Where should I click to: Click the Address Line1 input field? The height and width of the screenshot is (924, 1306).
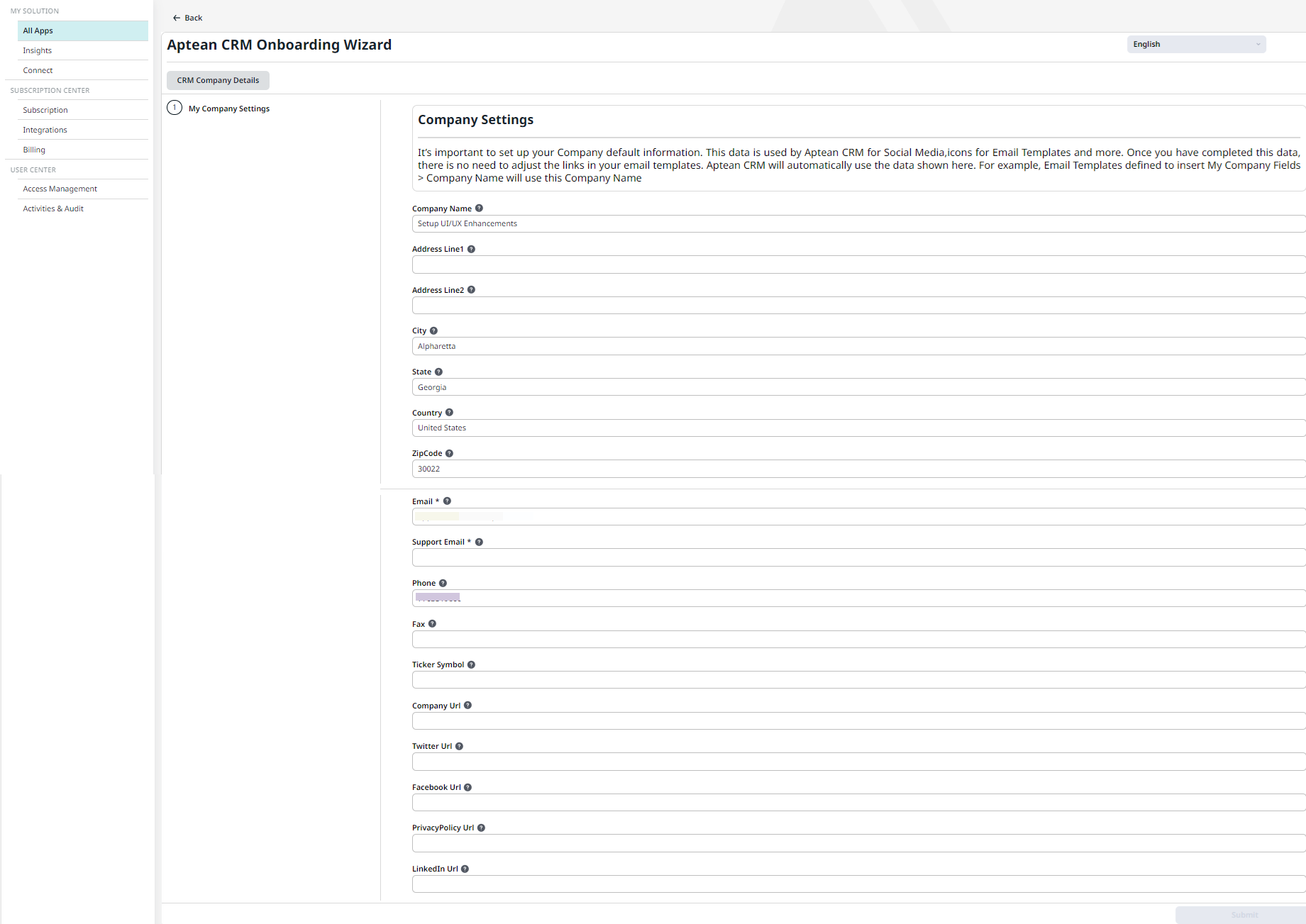point(858,265)
